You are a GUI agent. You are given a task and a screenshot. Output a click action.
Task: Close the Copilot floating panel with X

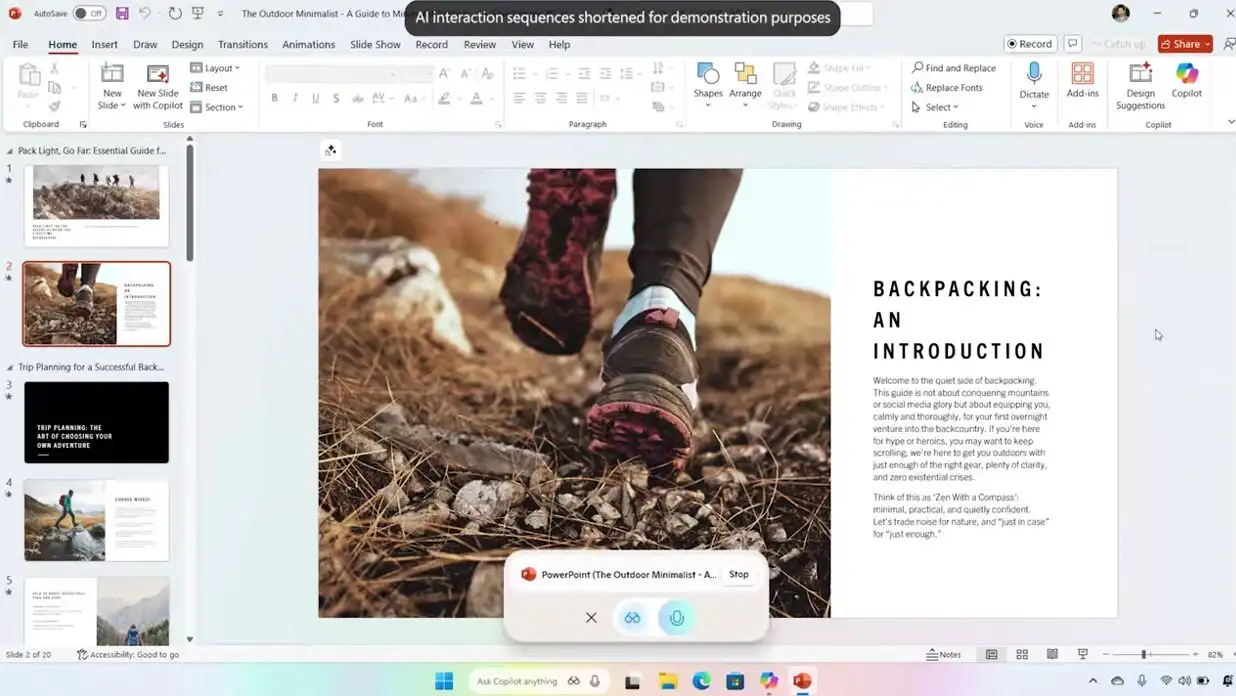point(591,618)
